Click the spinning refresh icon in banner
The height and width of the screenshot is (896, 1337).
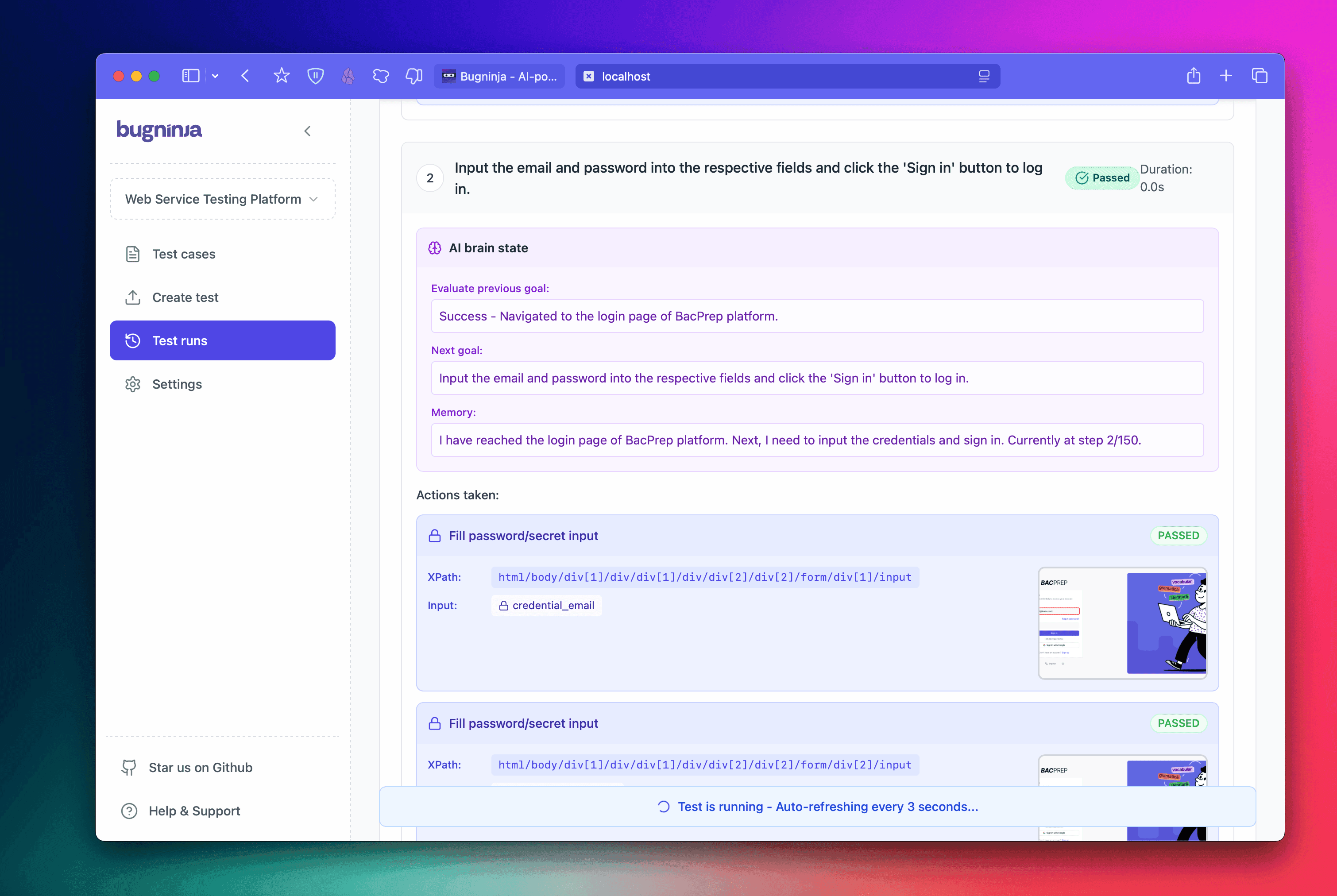click(x=663, y=806)
